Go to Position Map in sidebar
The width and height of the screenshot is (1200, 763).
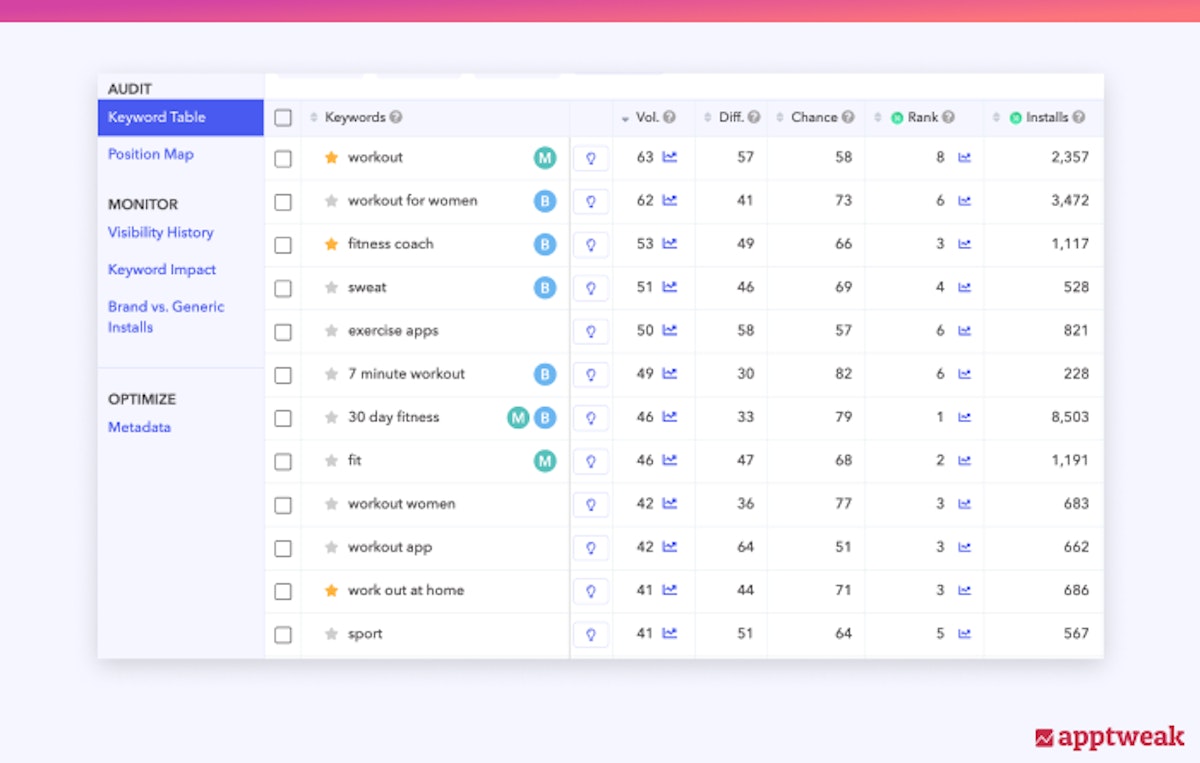(151, 154)
